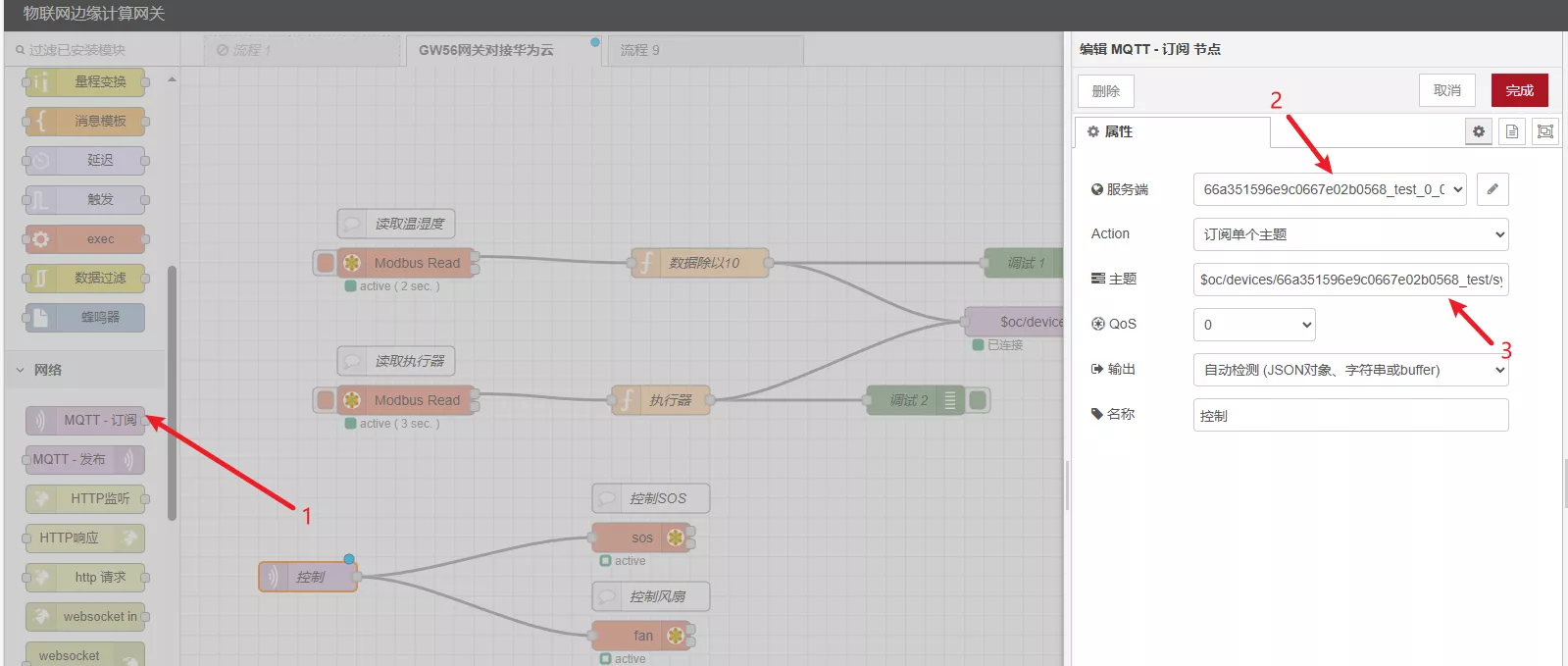Toggle inject button on upper Modbus Read node
This screenshot has height=666, width=1568.
325,263
